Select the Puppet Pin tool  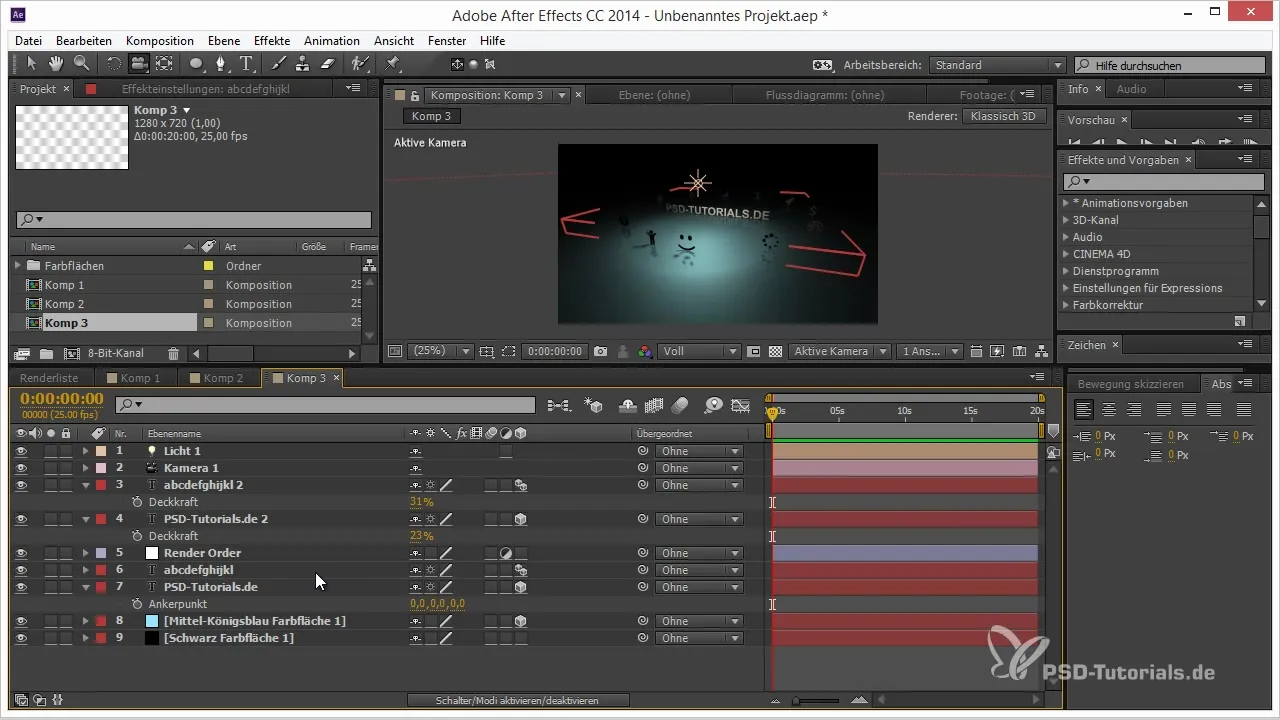click(393, 64)
